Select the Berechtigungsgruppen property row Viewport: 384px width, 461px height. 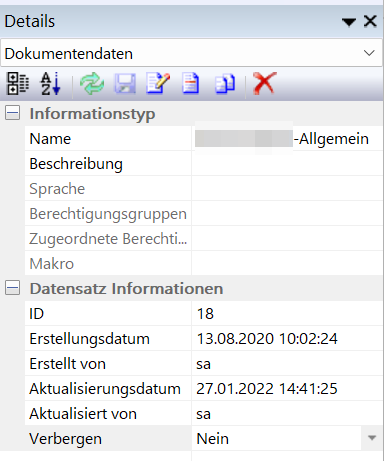click(204, 213)
